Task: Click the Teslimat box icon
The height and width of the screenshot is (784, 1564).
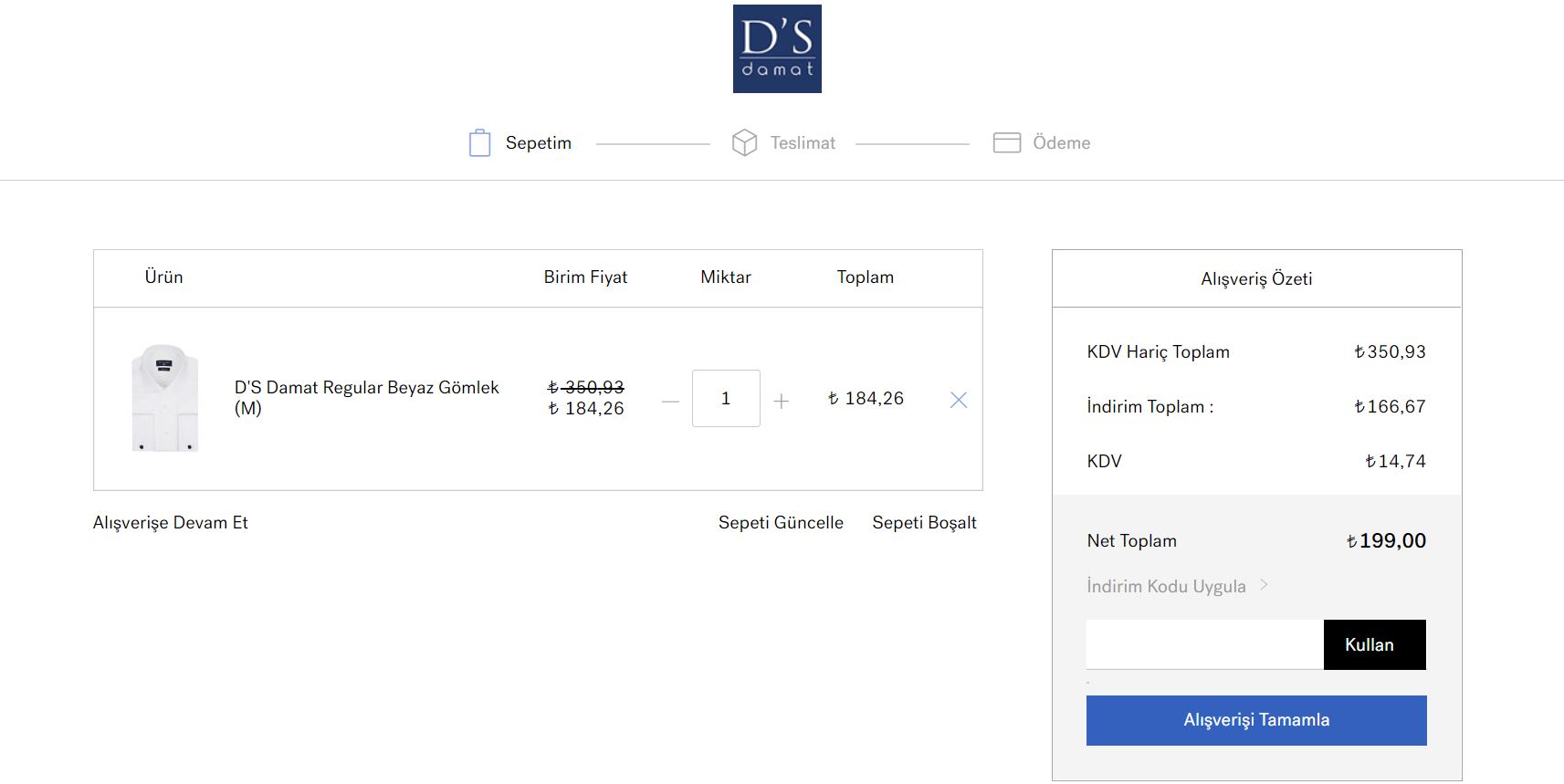Action: tap(744, 142)
